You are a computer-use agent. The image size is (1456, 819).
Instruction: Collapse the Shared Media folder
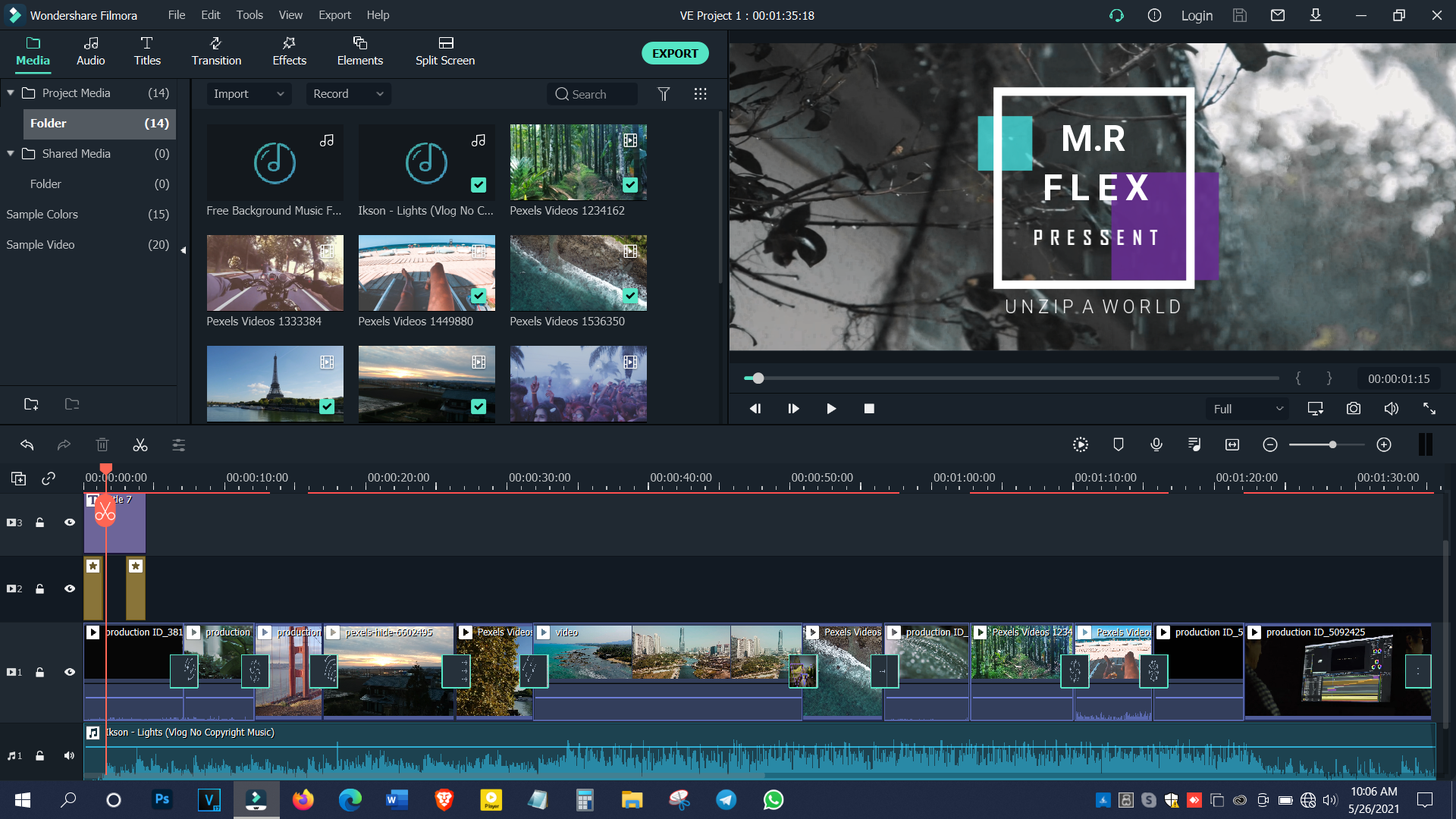[x=11, y=154]
